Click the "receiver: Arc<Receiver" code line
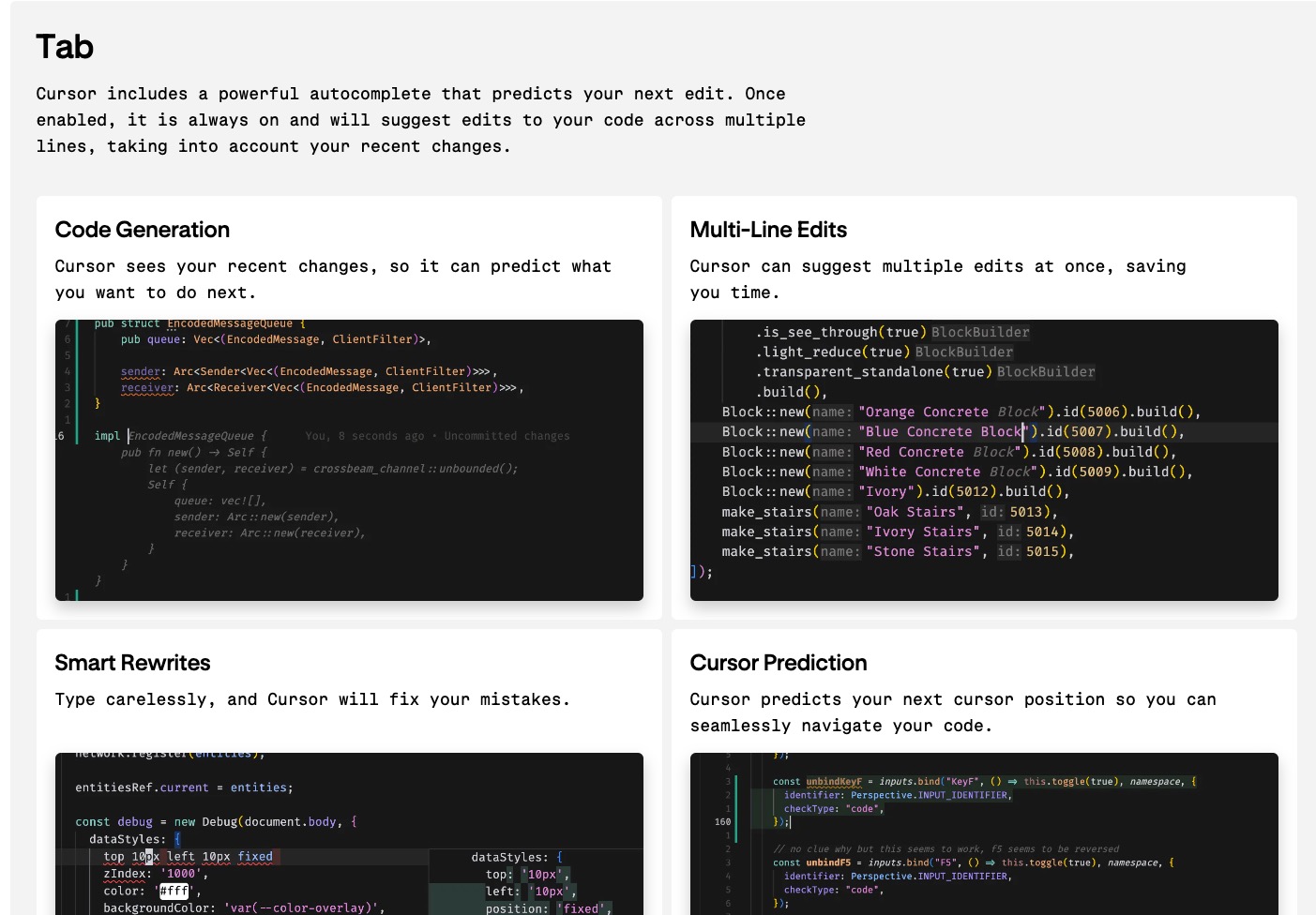Image resolution: width=1316 pixels, height=915 pixels. [322, 387]
